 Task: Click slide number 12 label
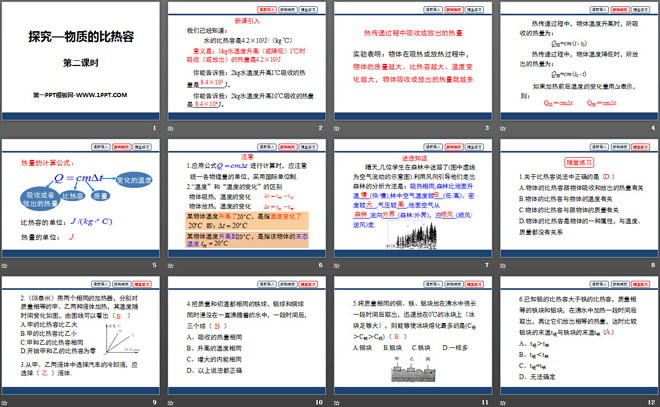[x=652, y=402]
